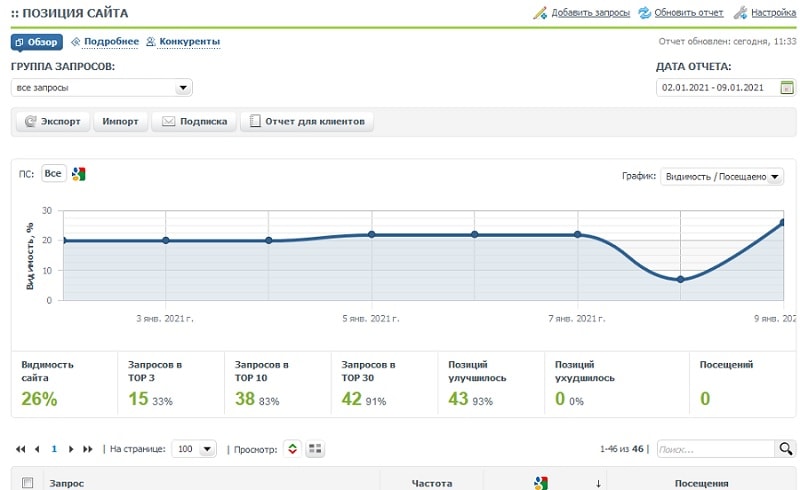
Task: Click into the Поиск search field
Action: coord(714,450)
